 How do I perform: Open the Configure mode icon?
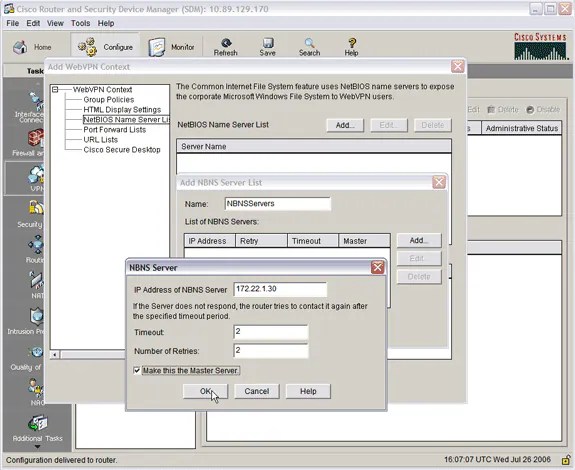point(87,47)
